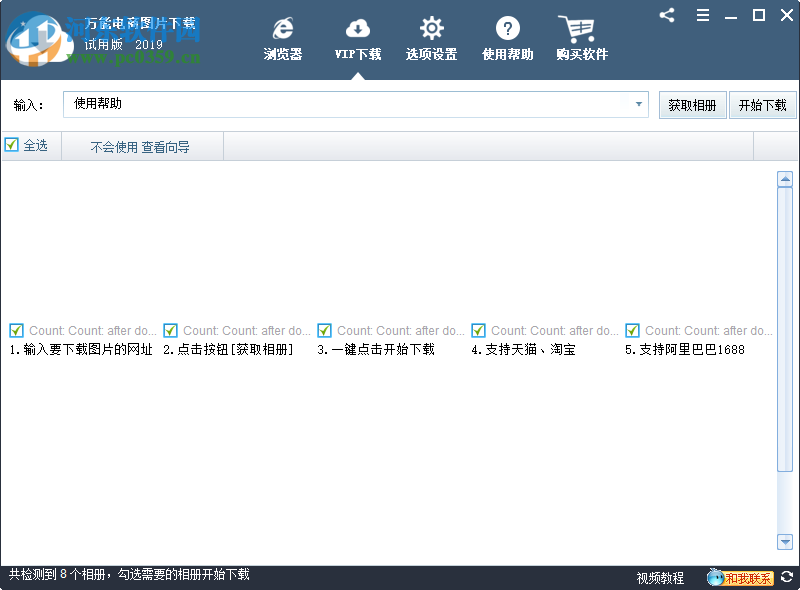Click the refresh icon in status bar

point(787,576)
